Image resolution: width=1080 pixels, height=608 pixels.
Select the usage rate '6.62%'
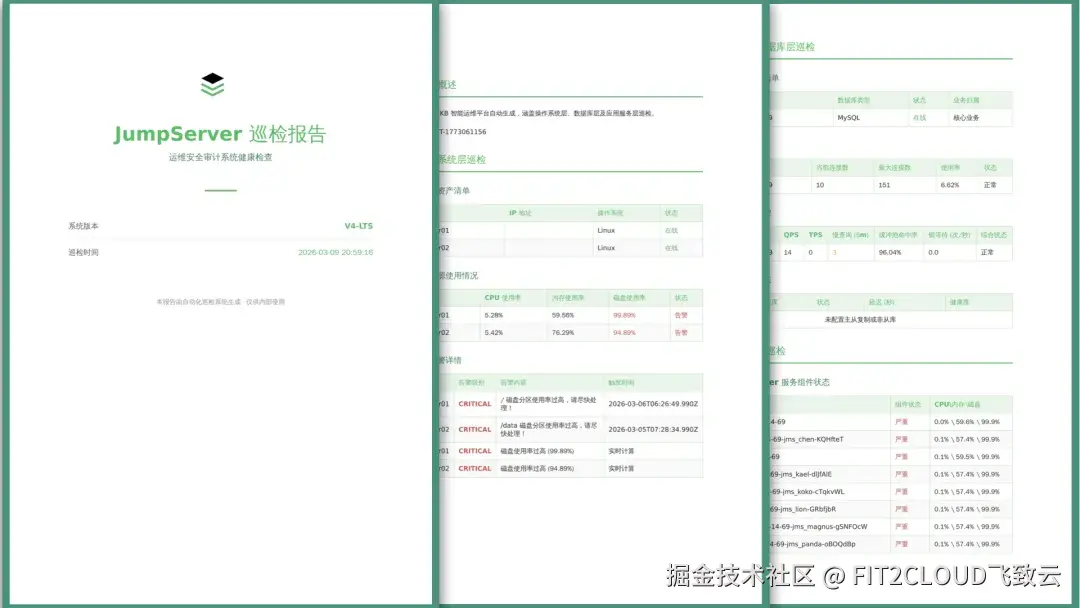click(950, 185)
